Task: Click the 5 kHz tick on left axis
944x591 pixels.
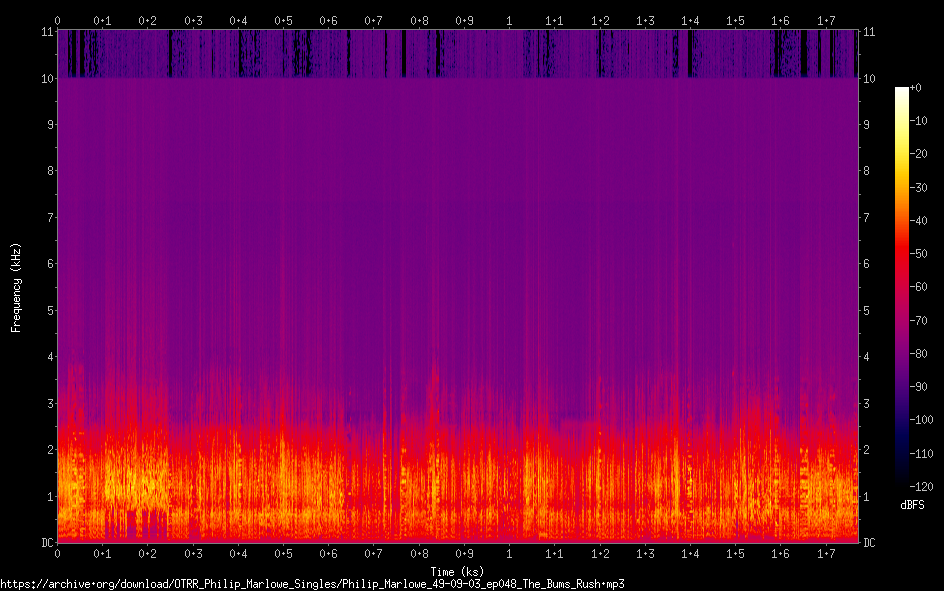Action: [46, 310]
